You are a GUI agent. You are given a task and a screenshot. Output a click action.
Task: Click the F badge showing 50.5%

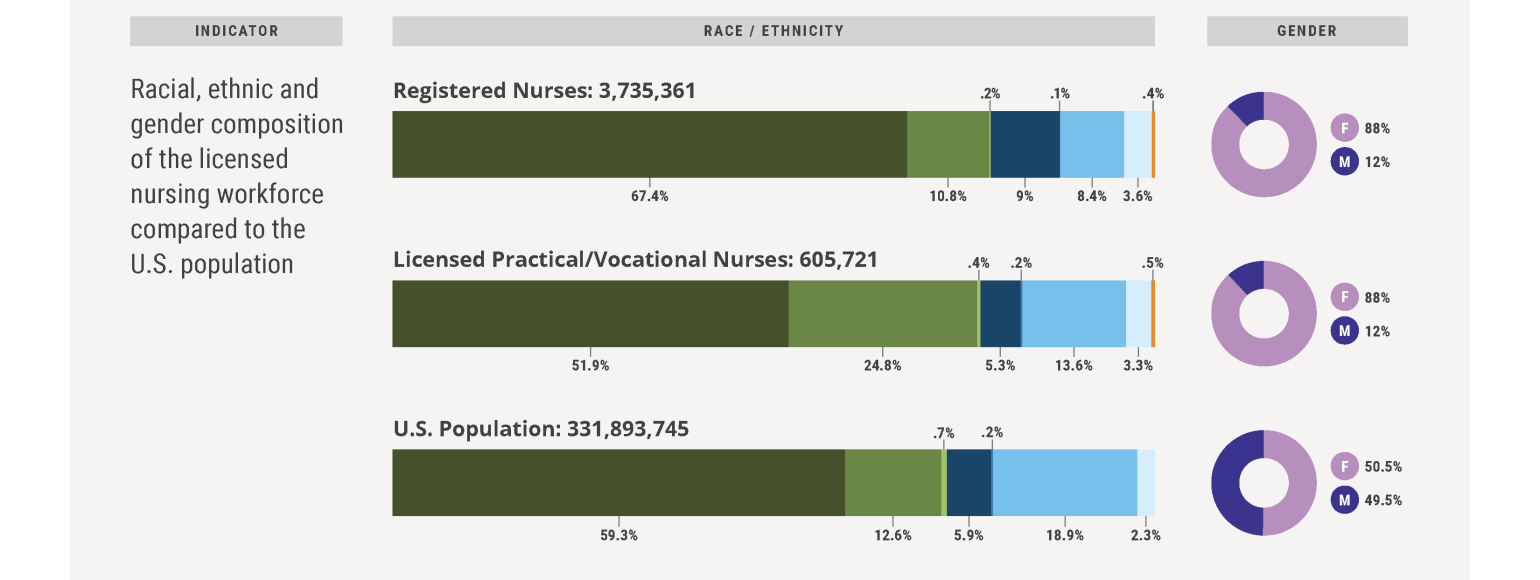point(1344,466)
